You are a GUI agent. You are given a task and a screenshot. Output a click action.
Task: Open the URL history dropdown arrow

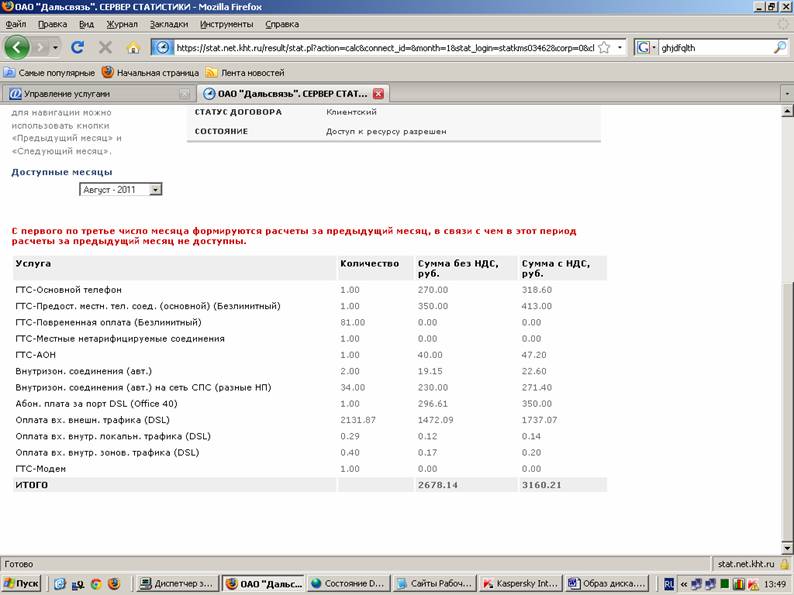coord(621,47)
